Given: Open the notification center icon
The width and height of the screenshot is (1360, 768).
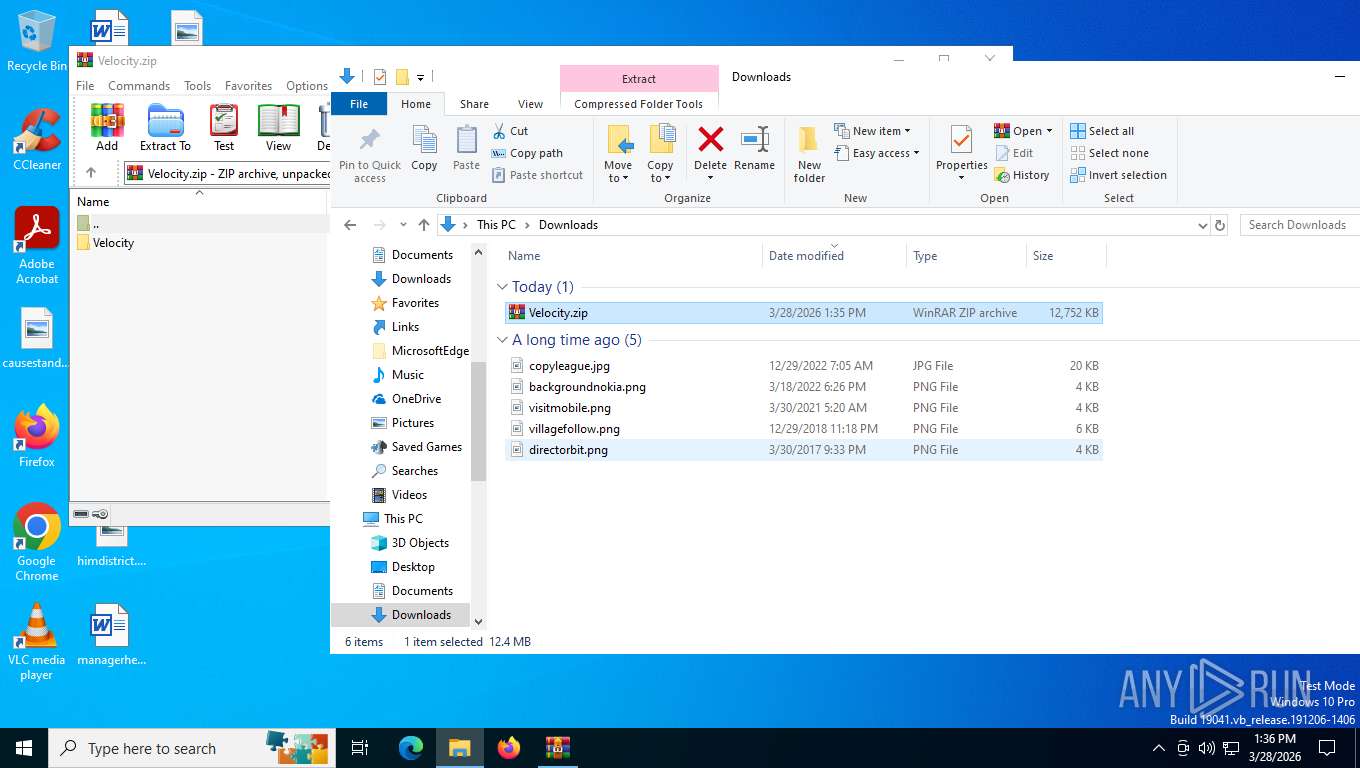Looking at the screenshot, I should point(1326,747).
